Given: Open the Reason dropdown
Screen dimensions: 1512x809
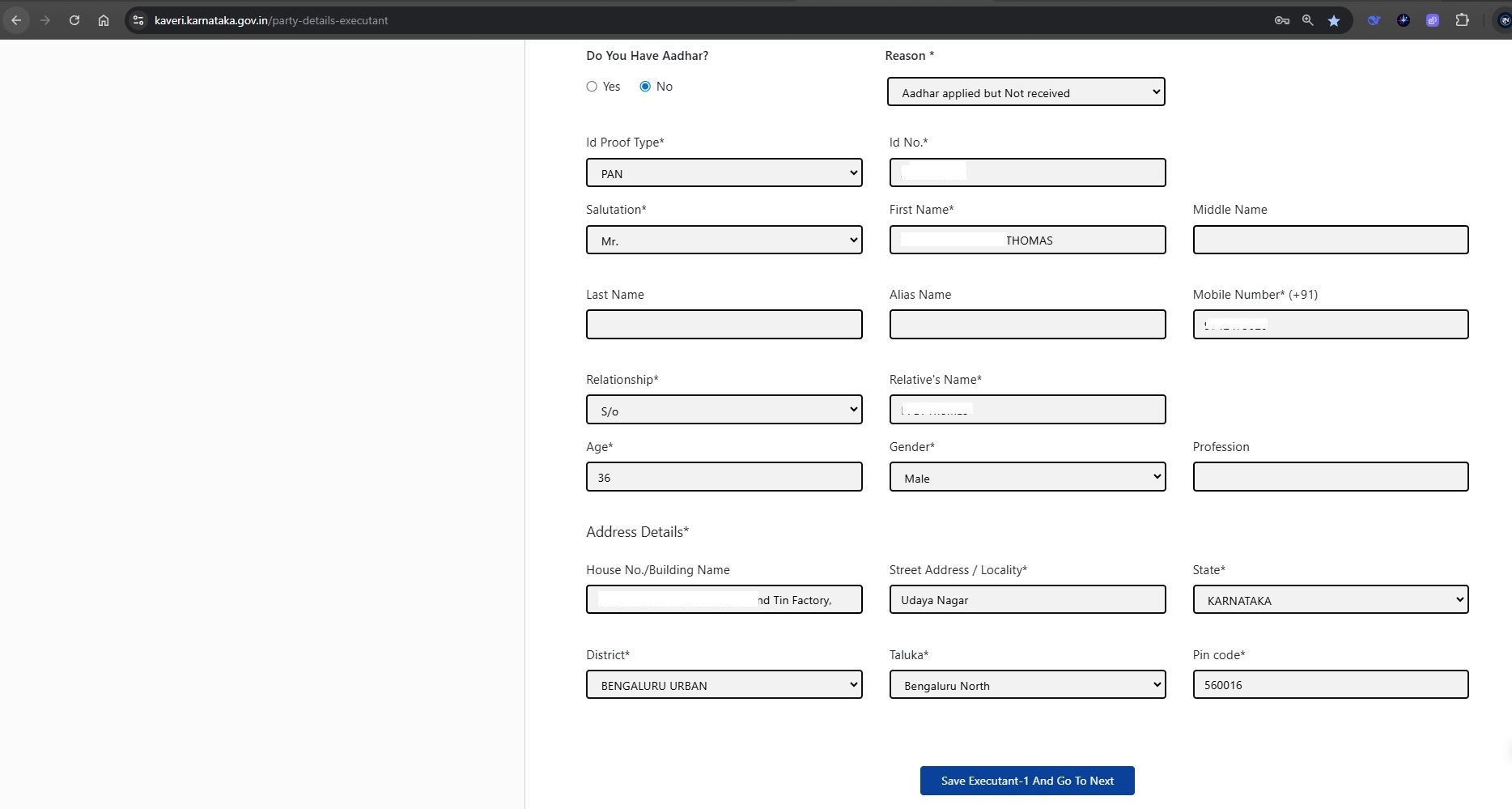Looking at the screenshot, I should click(1026, 92).
